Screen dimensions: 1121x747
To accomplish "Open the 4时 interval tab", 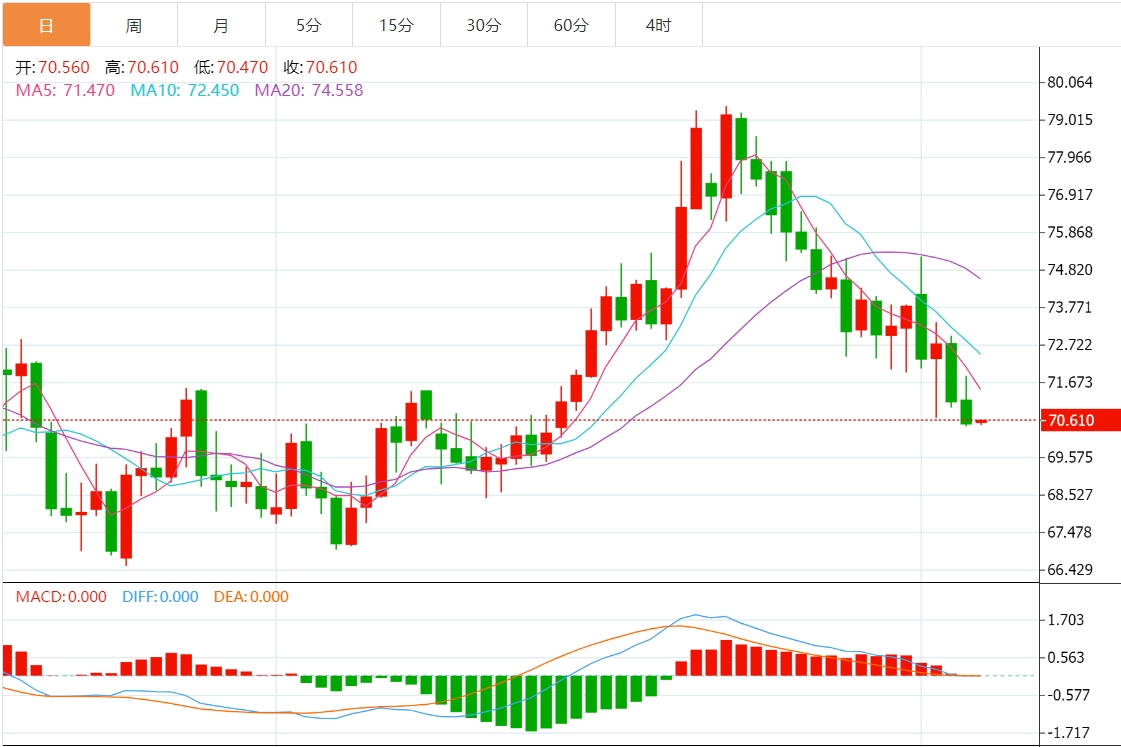I will pos(658,25).
